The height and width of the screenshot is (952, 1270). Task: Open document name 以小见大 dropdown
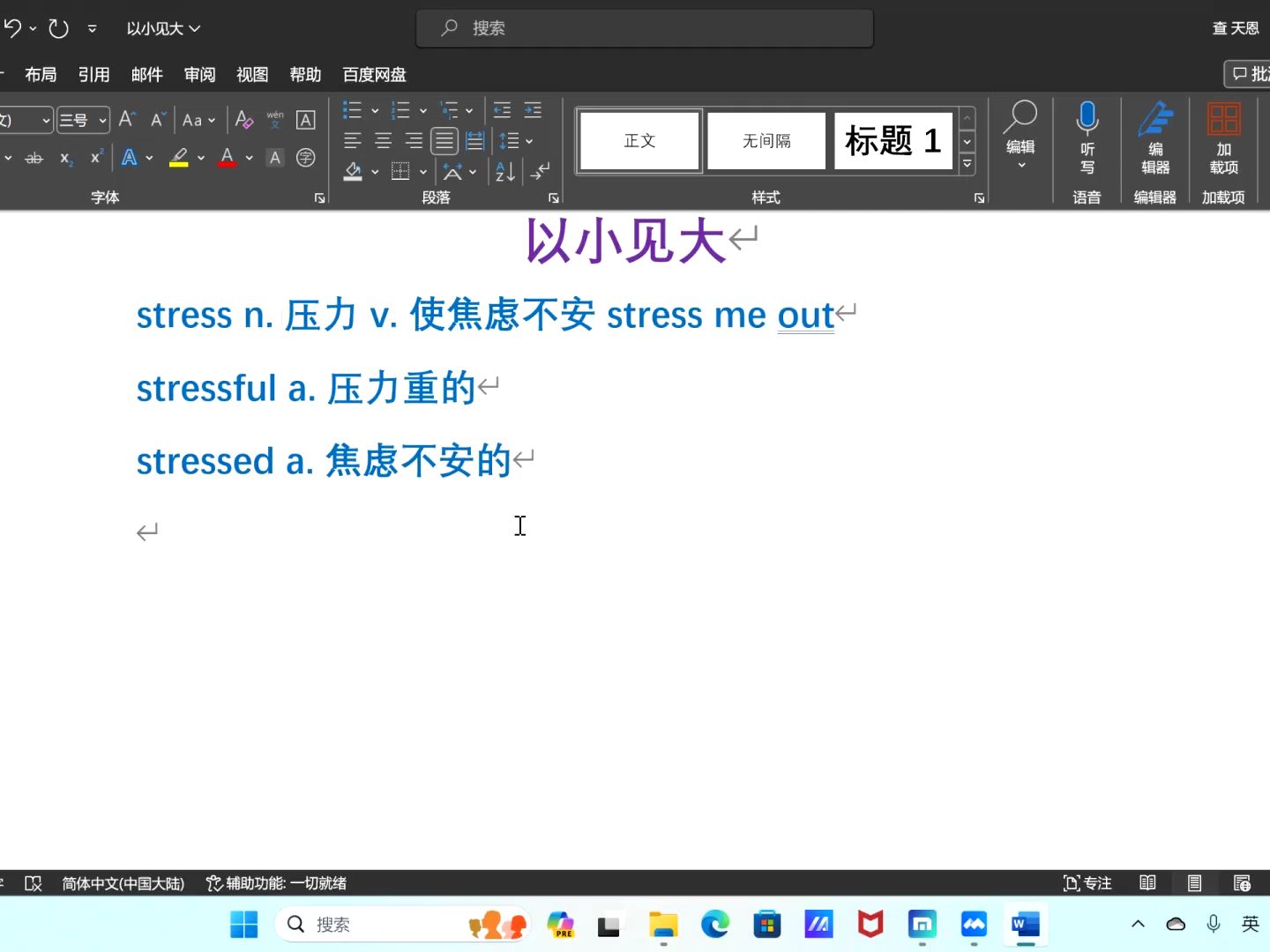click(x=163, y=28)
